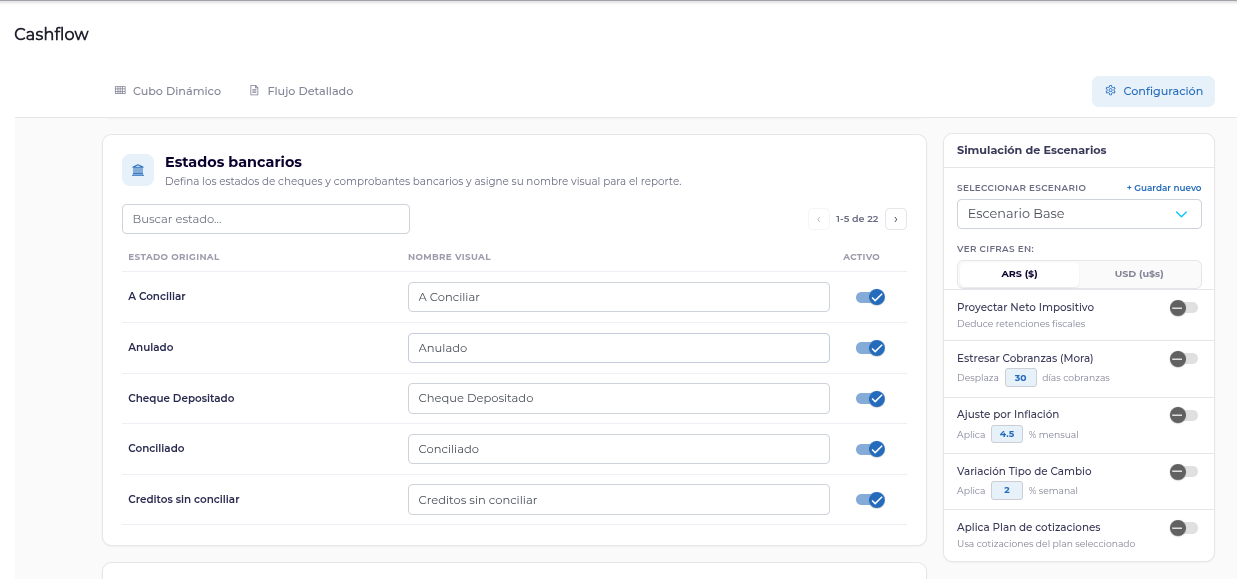The height and width of the screenshot is (579, 1237).
Task: Click the document icon of Flujo Detallado
Action: click(254, 90)
